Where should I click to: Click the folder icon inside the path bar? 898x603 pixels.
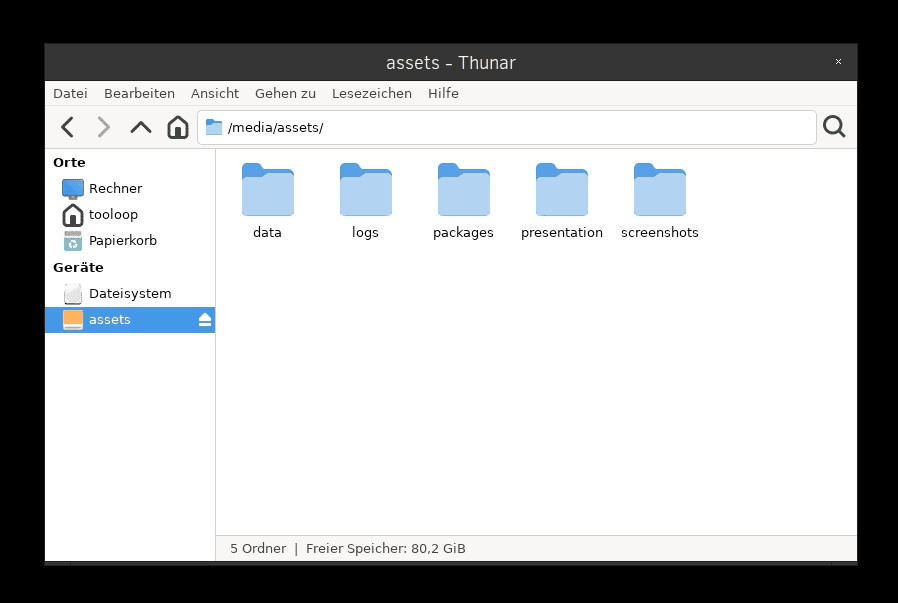[x=213, y=127]
